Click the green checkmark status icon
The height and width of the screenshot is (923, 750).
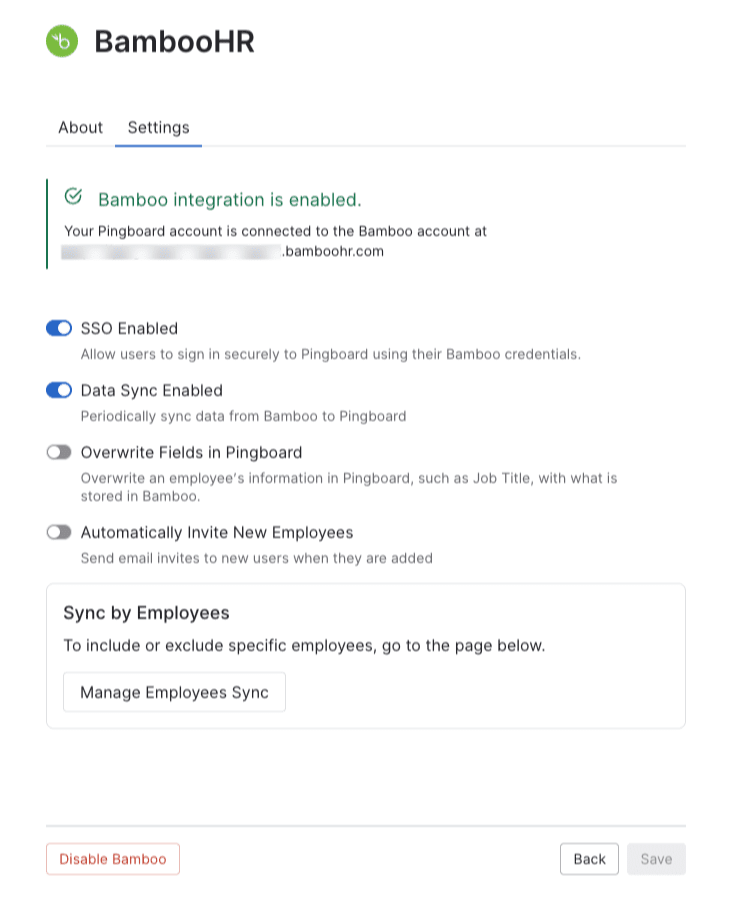point(73,196)
